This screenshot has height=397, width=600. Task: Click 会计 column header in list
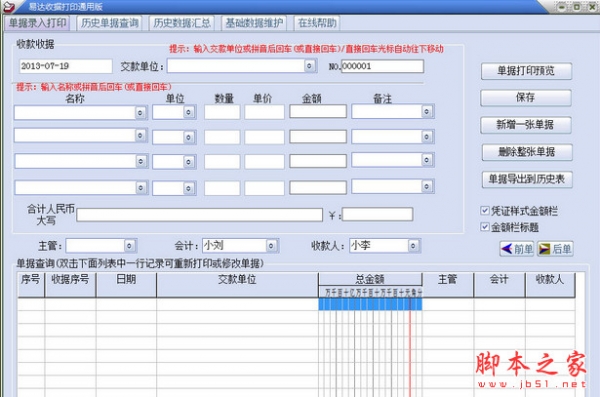(499, 285)
